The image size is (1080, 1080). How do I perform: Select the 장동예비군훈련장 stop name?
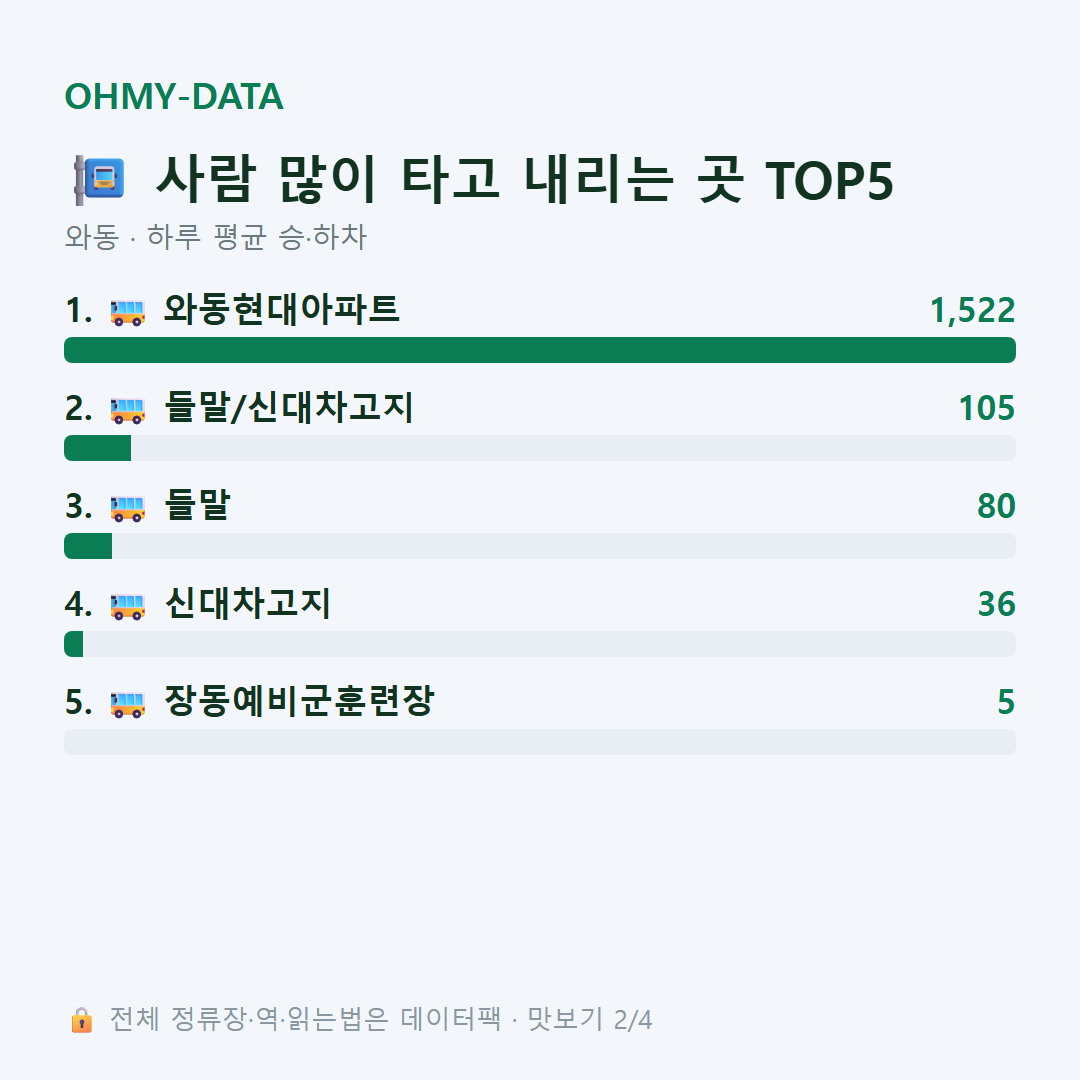[x=299, y=701]
